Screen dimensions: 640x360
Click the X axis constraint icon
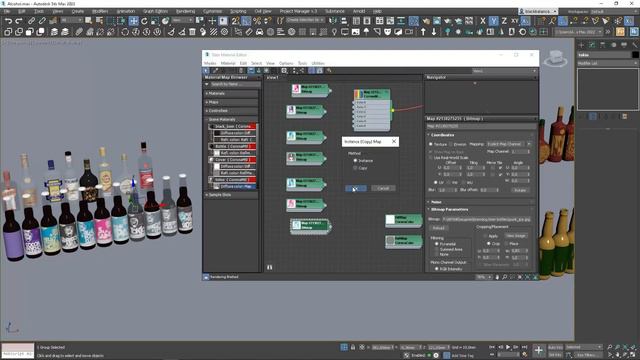tap(483, 21)
